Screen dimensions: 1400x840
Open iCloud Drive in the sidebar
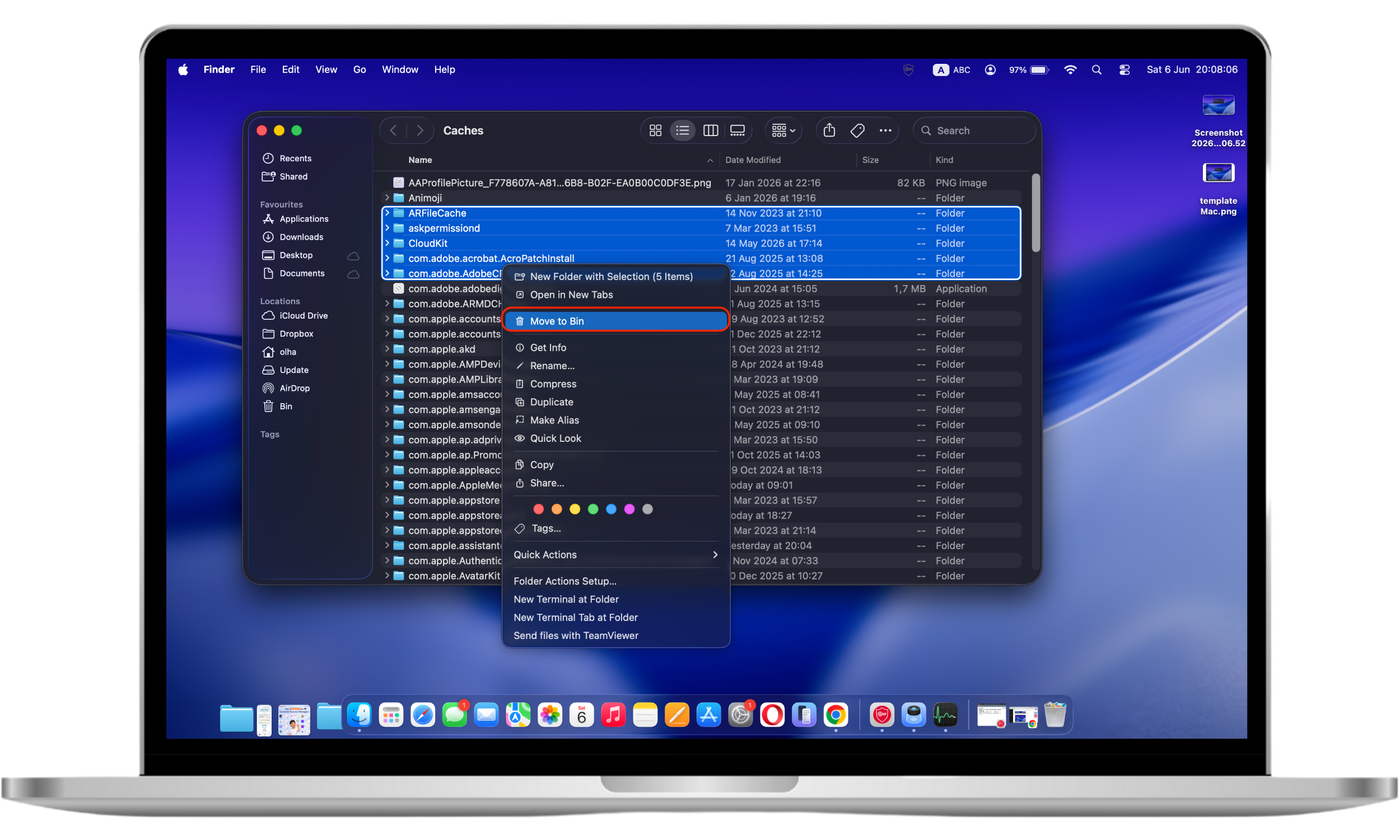pyautogui.click(x=304, y=316)
